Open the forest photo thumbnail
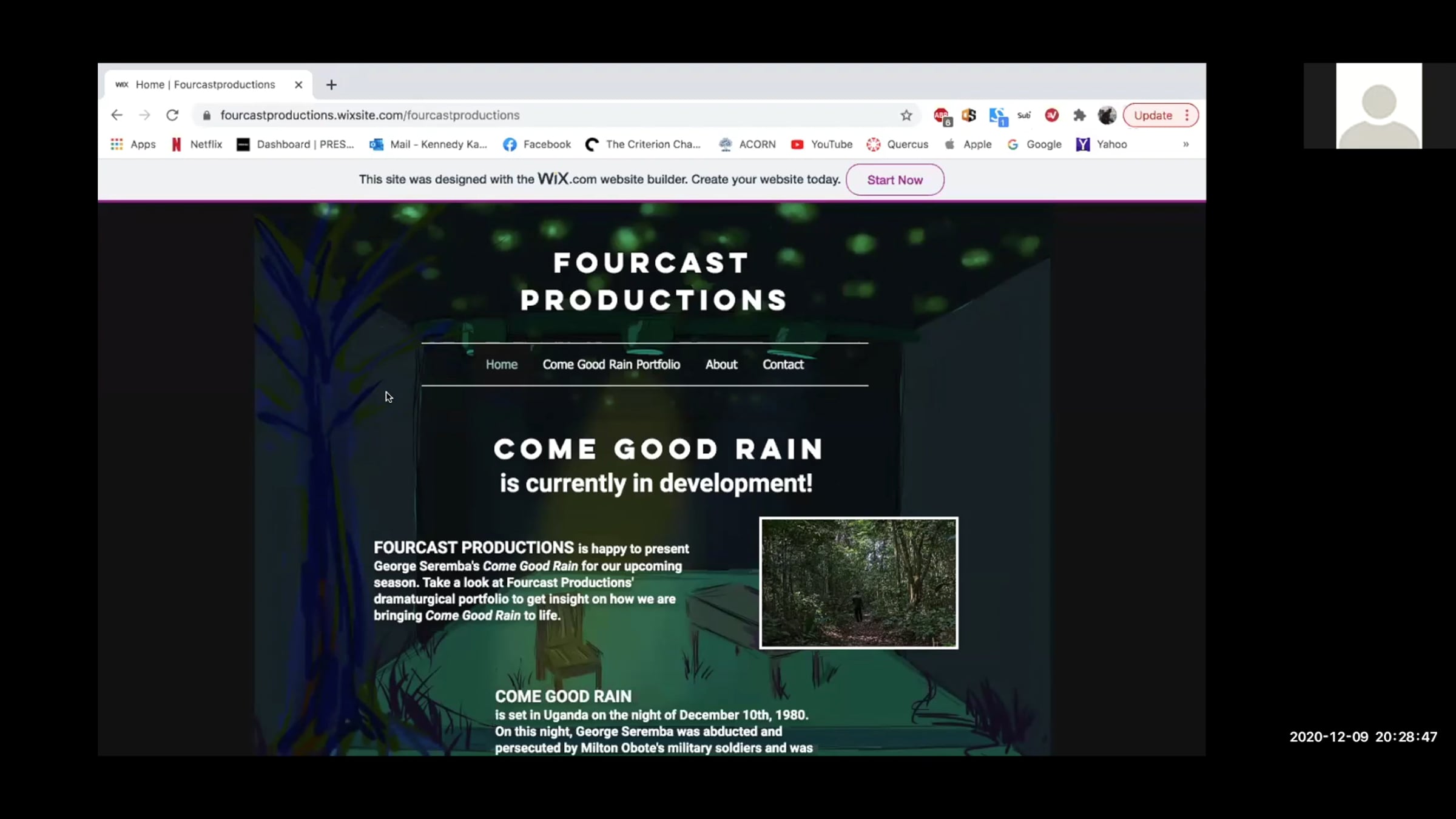The height and width of the screenshot is (819, 1456). point(858,583)
